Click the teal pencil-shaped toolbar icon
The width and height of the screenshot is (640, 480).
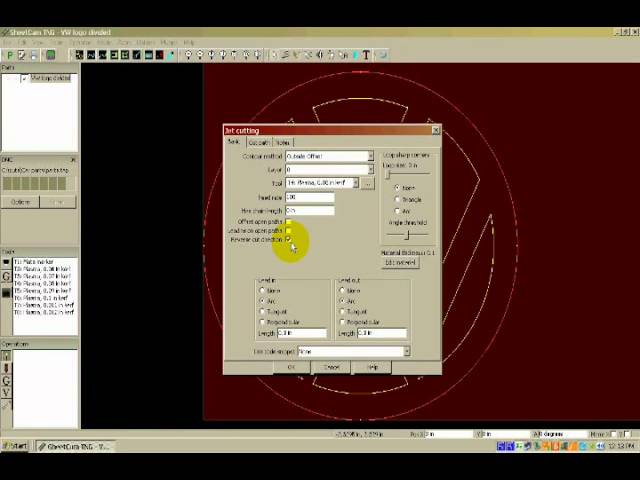click(x=171, y=55)
